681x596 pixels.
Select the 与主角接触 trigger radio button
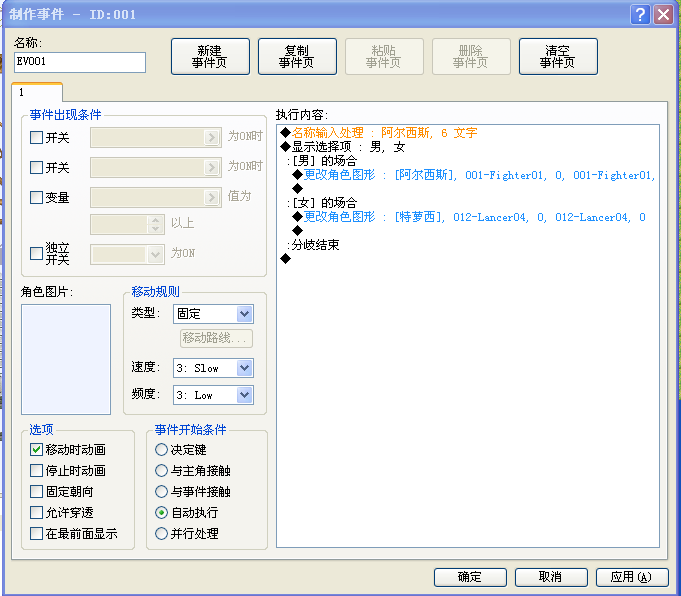161,470
